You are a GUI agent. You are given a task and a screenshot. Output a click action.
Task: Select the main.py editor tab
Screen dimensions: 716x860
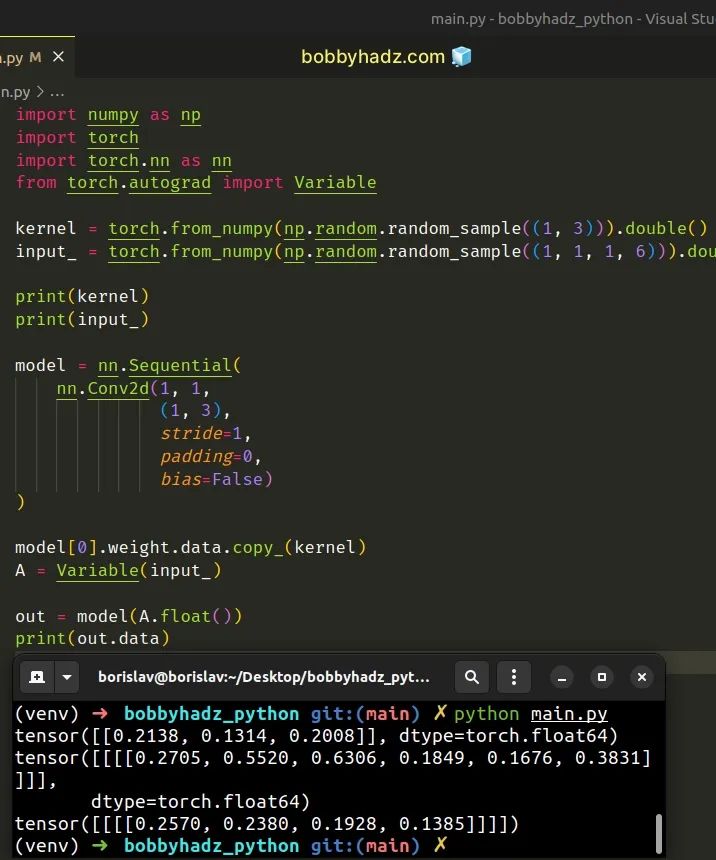coord(36,57)
